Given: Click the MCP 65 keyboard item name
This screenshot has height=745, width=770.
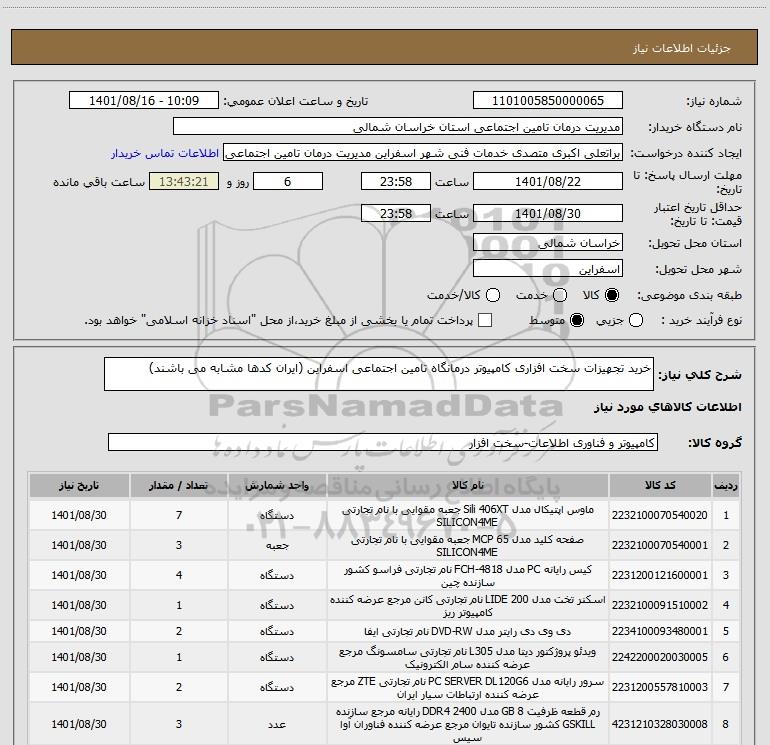Looking at the screenshot, I should [x=468, y=546].
